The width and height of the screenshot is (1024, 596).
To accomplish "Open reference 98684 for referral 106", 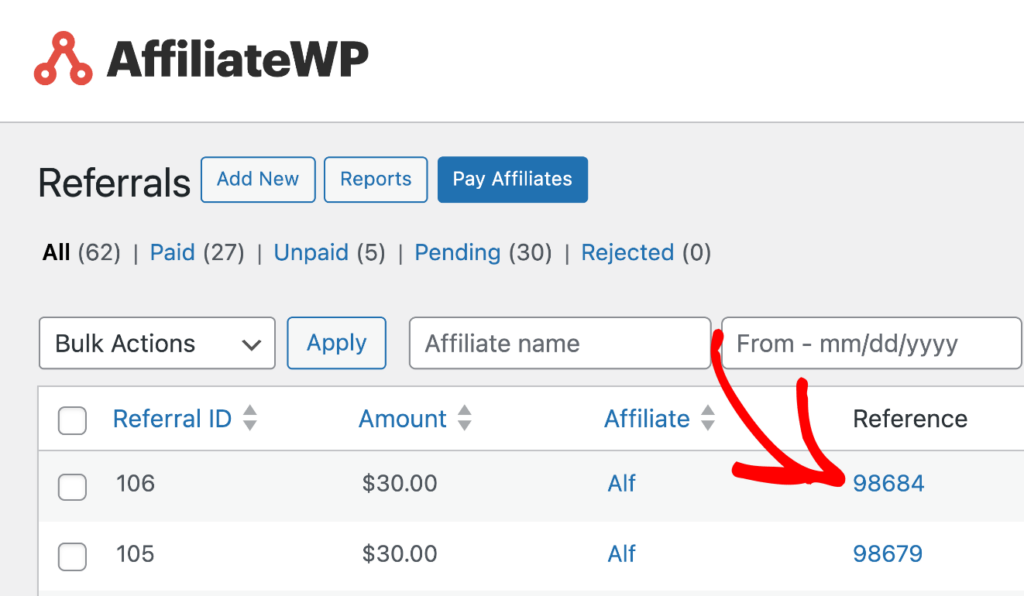I will (889, 483).
